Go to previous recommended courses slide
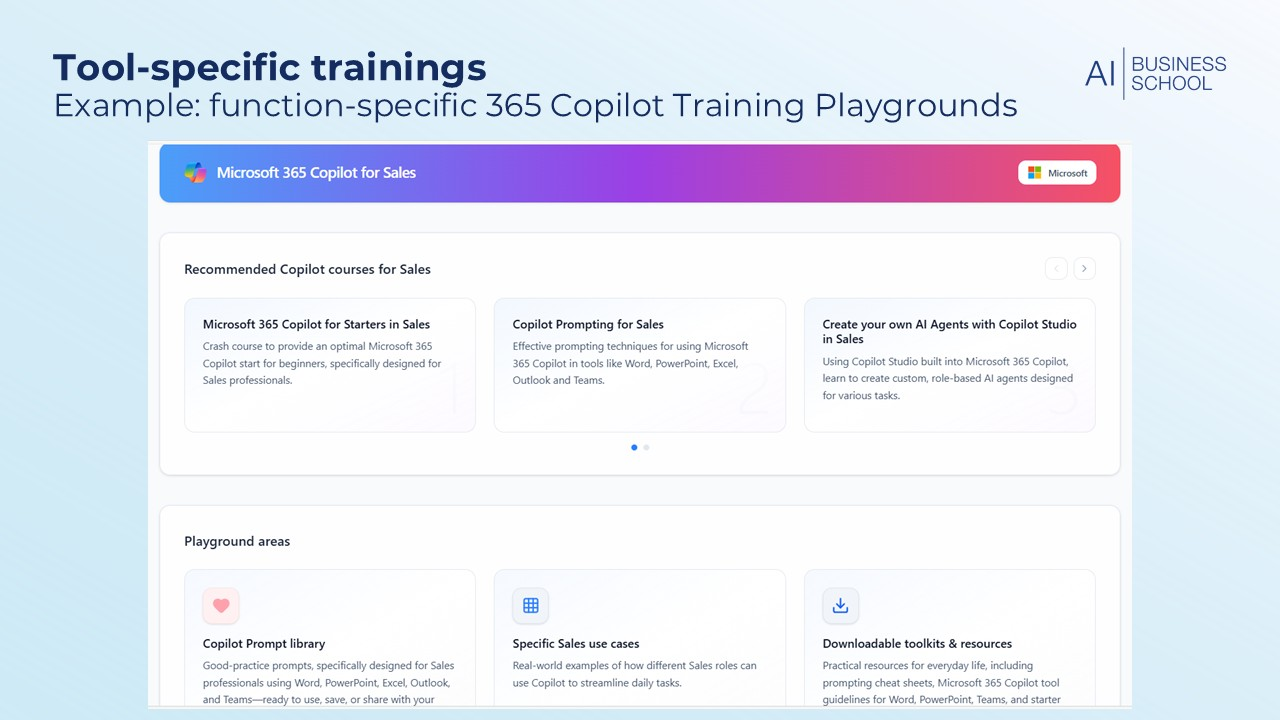This screenshot has height=720, width=1280. click(x=1056, y=268)
